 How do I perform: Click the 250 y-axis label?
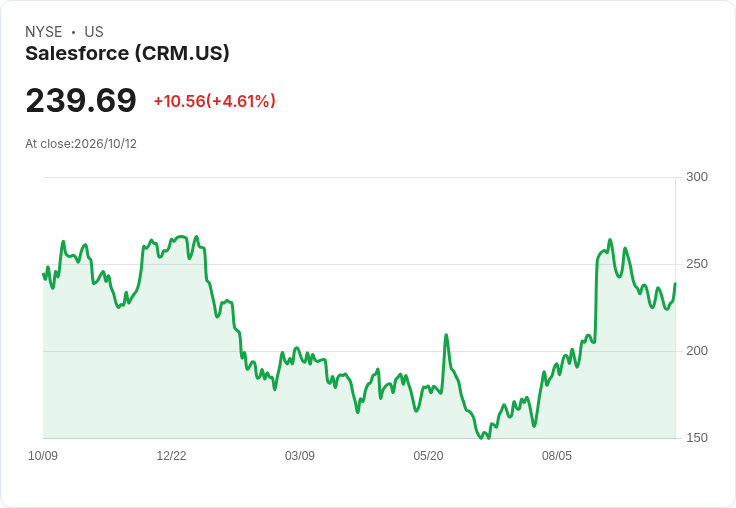tap(697, 264)
